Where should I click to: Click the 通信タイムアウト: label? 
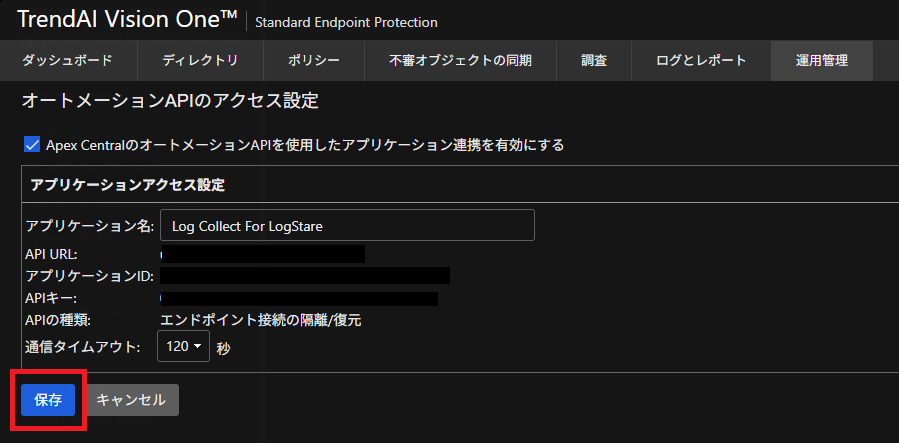(83, 347)
